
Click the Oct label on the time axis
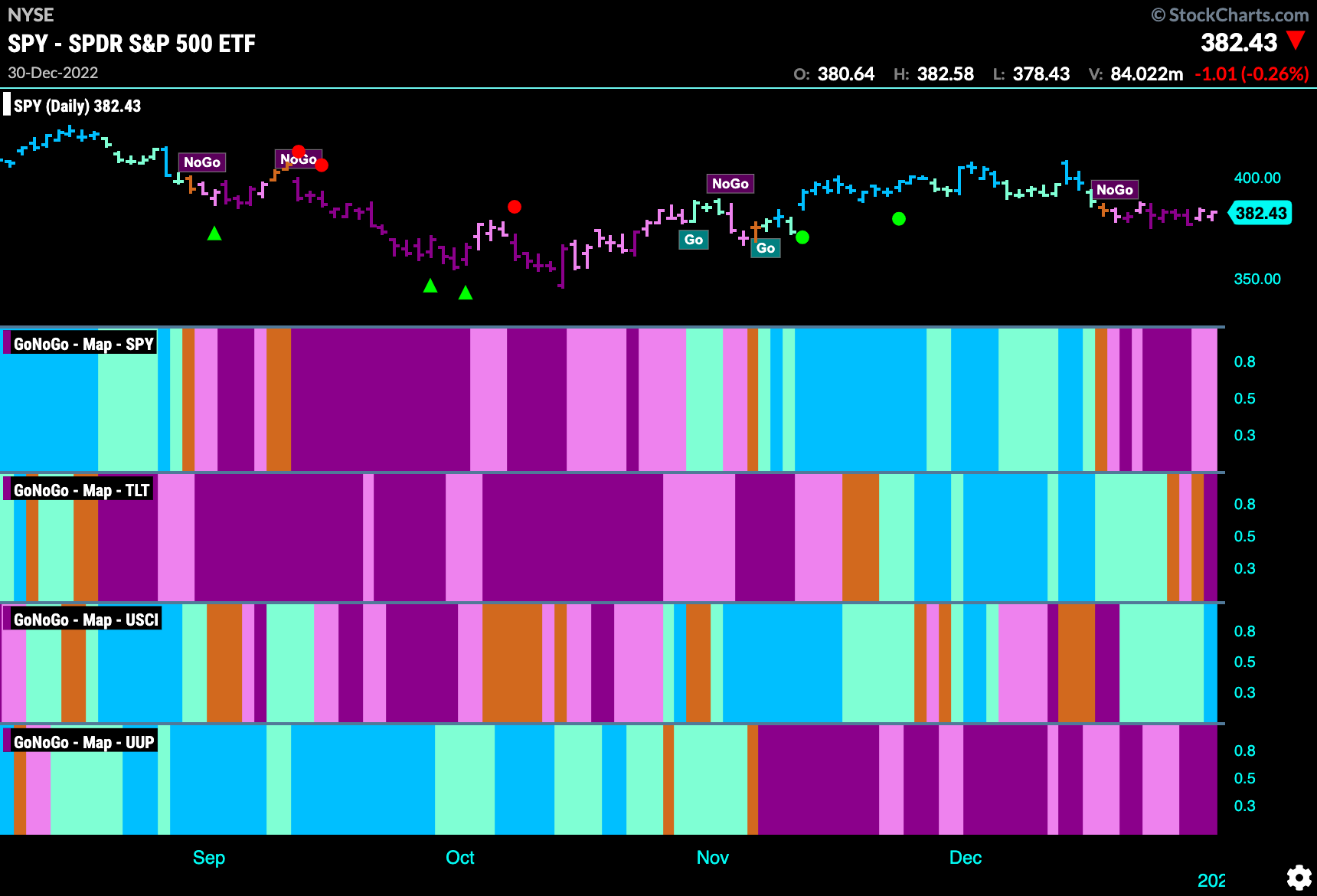point(460,858)
